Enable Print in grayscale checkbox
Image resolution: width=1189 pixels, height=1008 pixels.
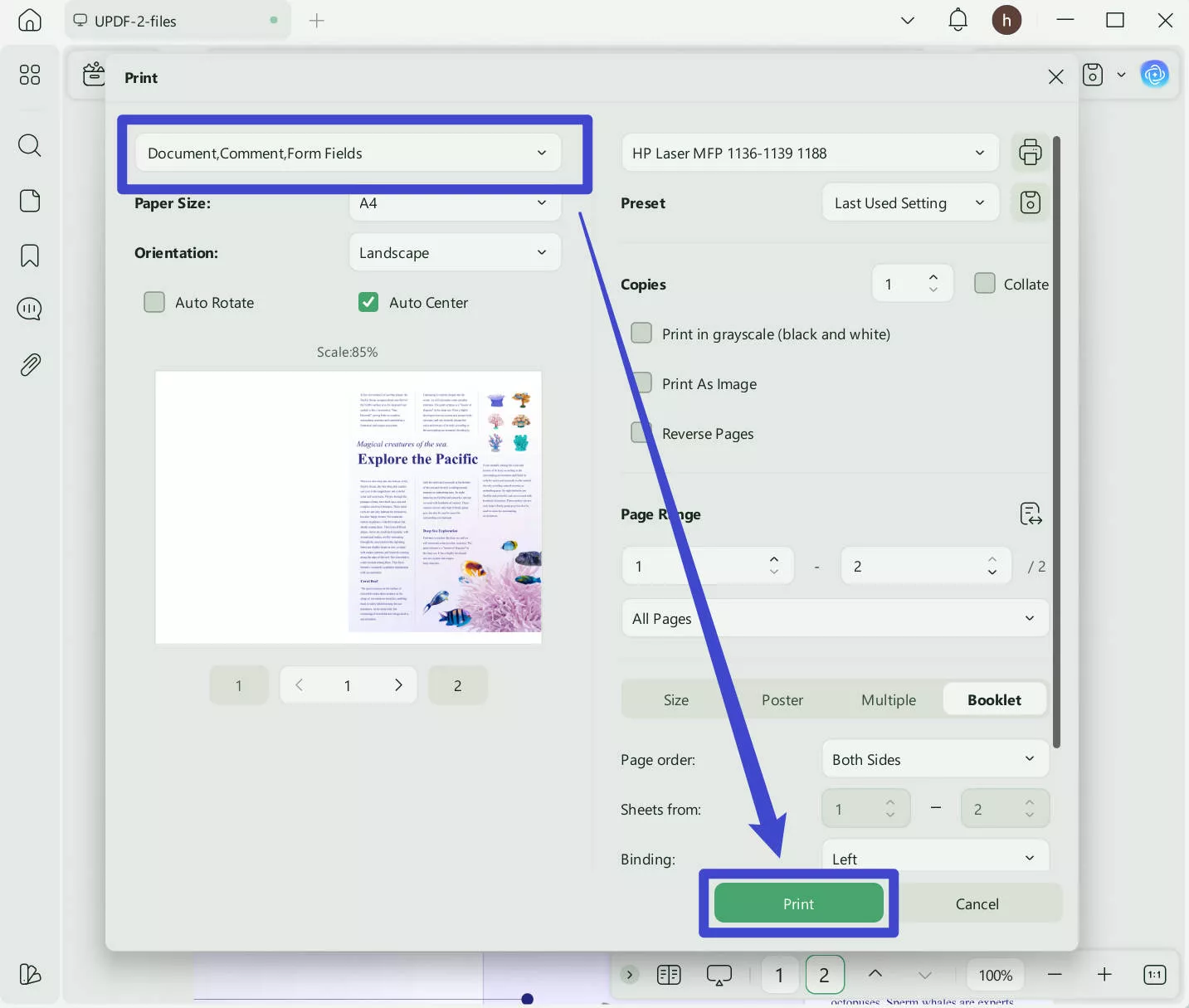pyautogui.click(x=641, y=334)
